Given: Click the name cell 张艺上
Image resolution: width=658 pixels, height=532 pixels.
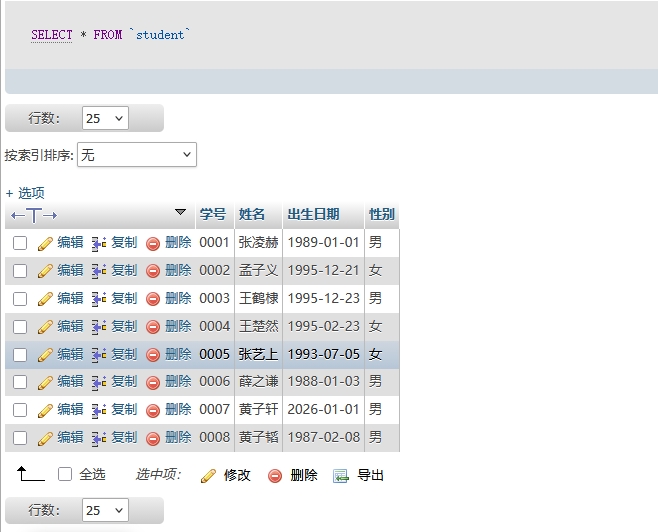Looking at the screenshot, I should pyautogui.click(x=258, y=354).
